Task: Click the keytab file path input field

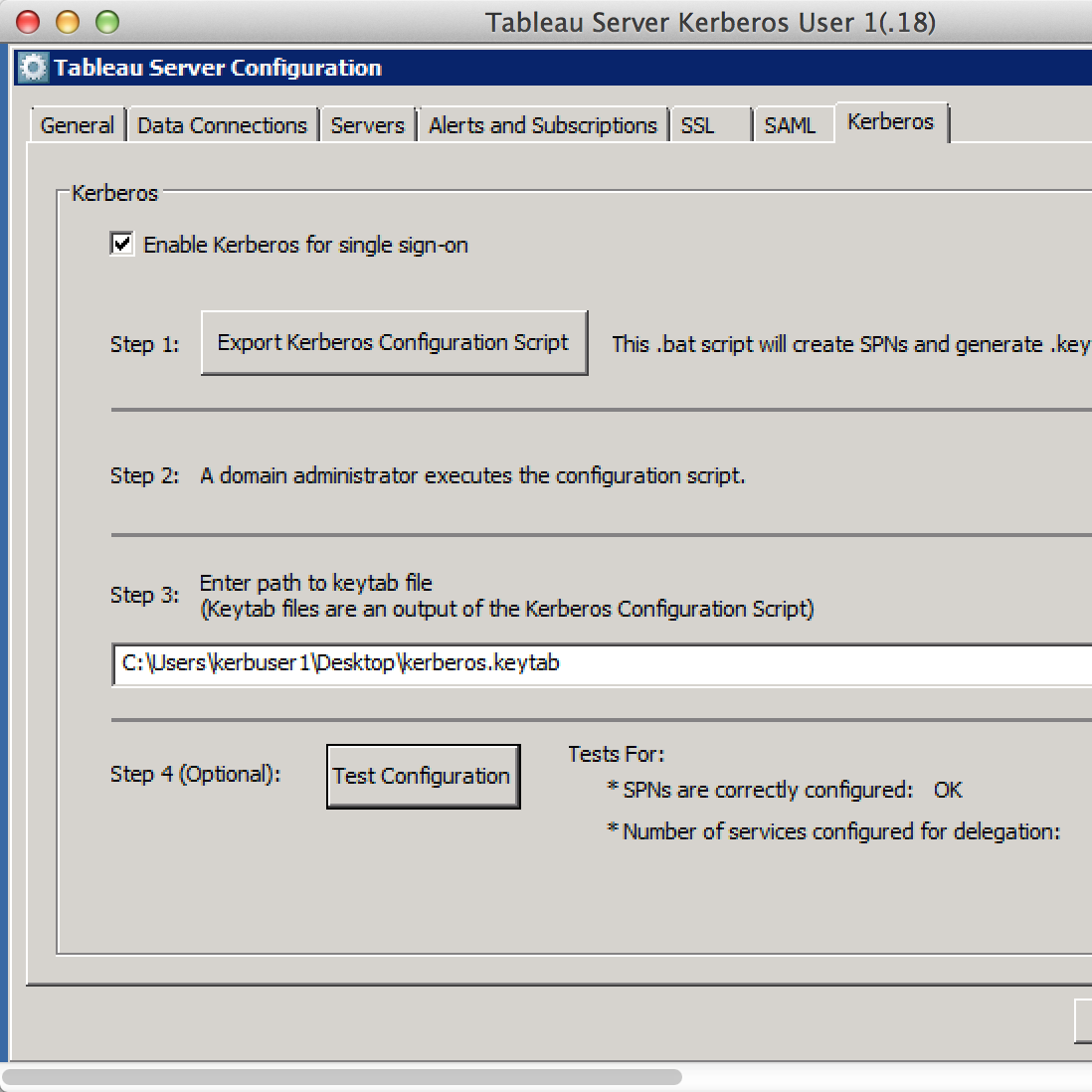Action: 602,664
